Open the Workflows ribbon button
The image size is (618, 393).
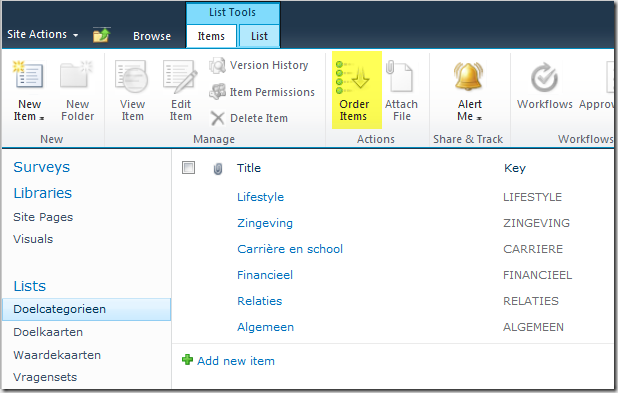544,86
